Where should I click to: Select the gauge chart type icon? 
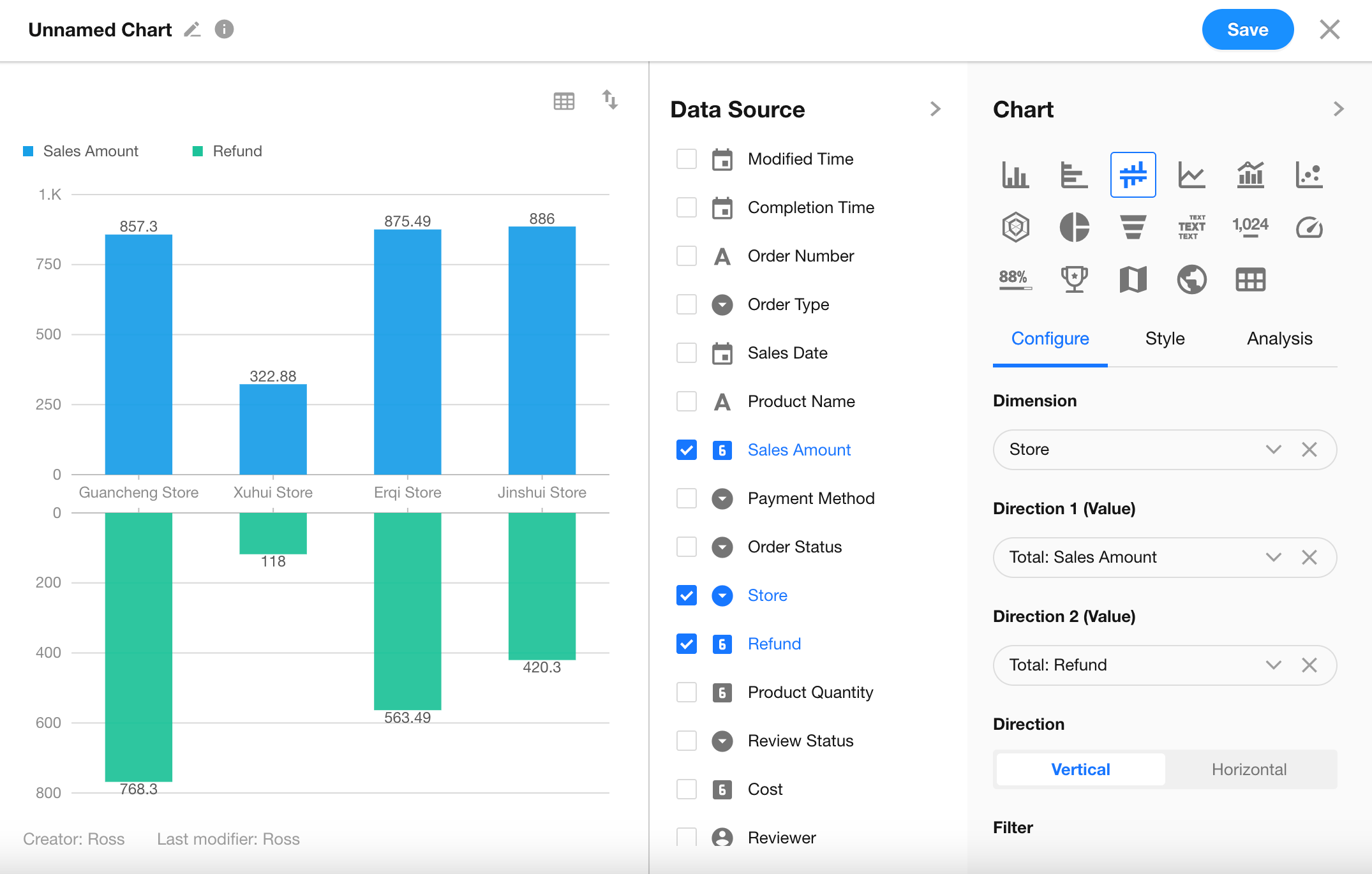click(1309, 227)
